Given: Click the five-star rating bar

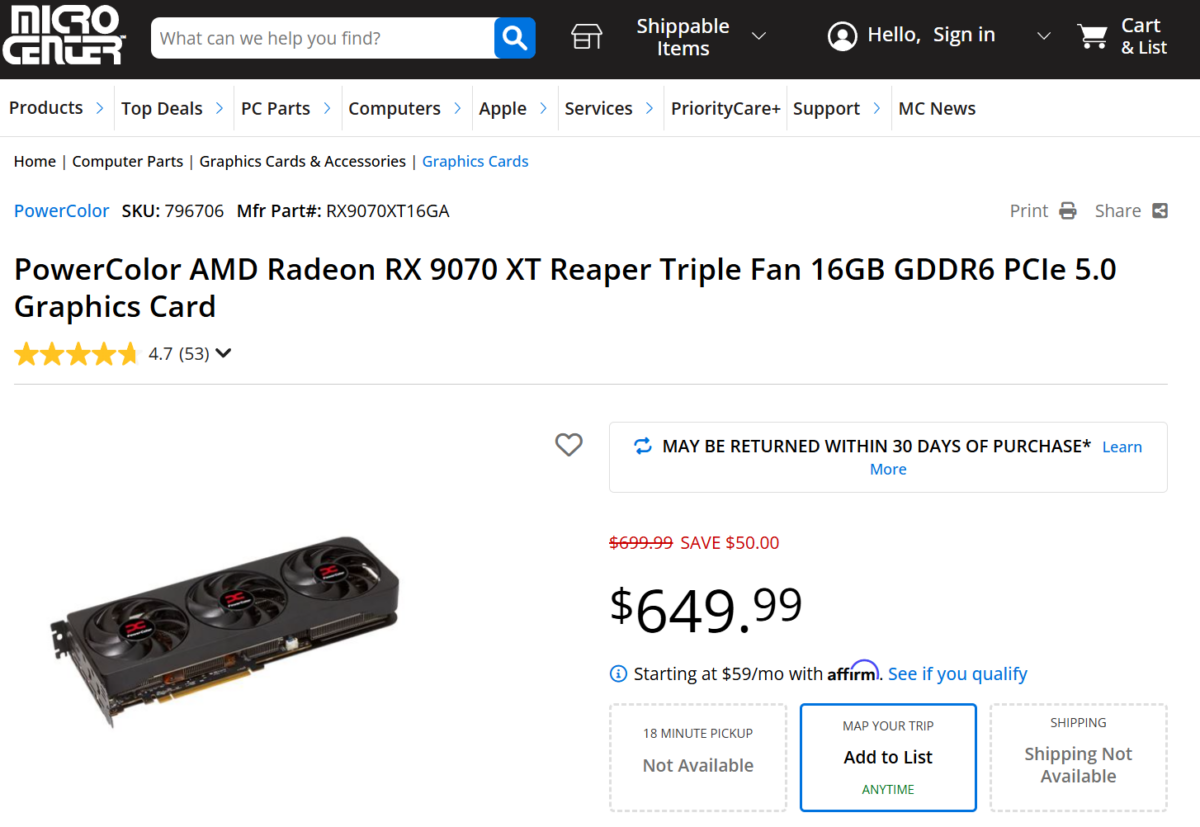Looking at the screenshot, I should coord(76,354).
